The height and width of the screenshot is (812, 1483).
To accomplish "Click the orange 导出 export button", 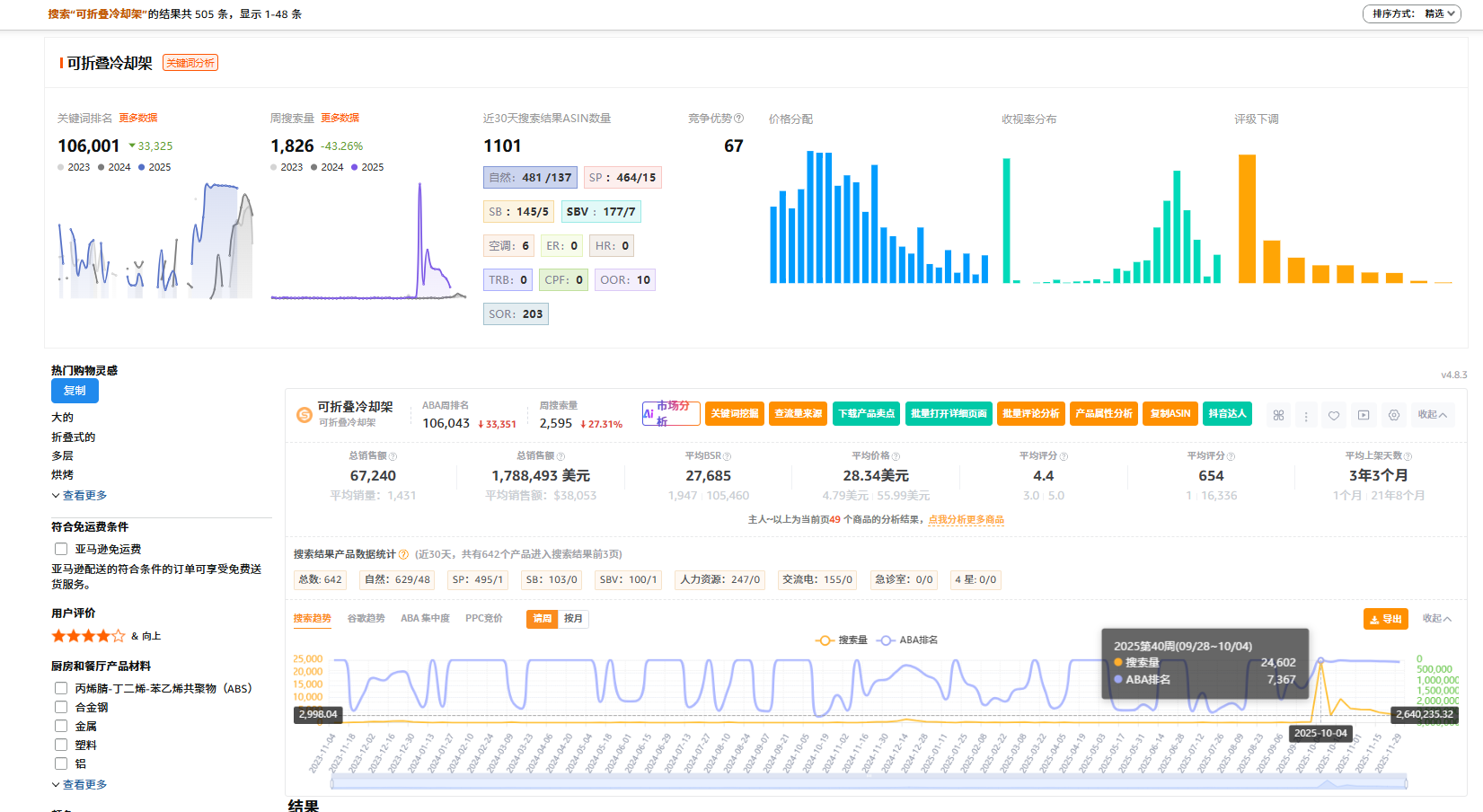I will [x=1385, y=619].
